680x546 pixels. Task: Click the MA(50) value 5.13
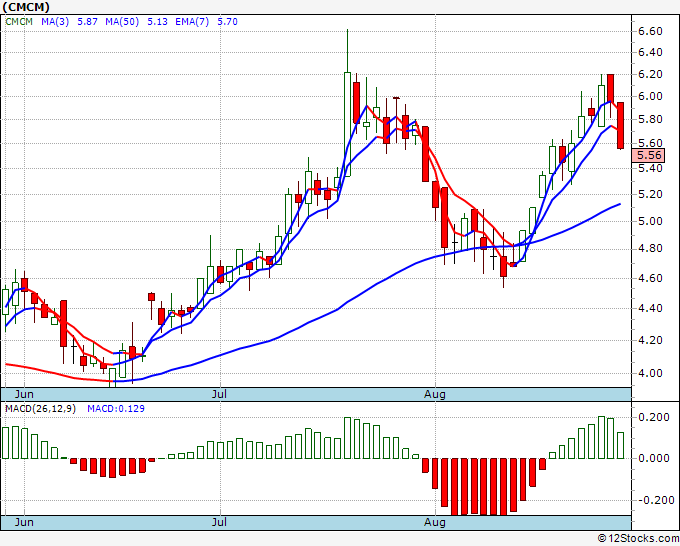pyautogui.click(x=157, y=22)
